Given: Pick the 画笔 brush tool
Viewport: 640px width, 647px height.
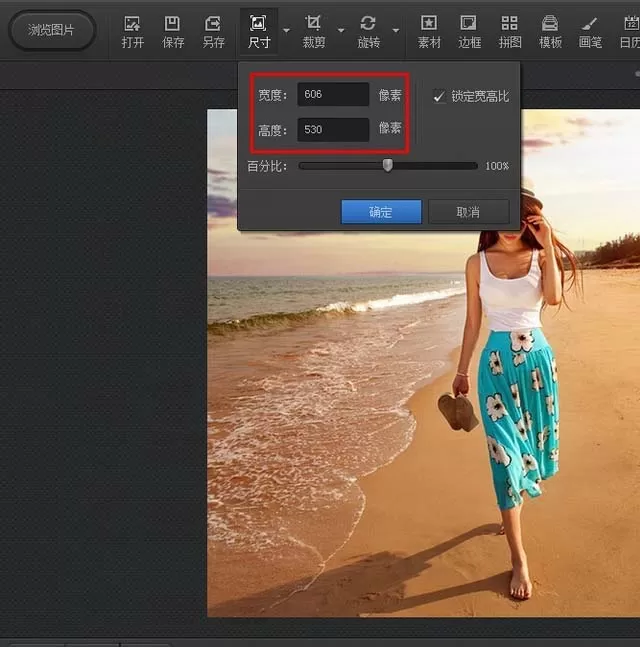Looking at the screenshot, I should point(590,32).
